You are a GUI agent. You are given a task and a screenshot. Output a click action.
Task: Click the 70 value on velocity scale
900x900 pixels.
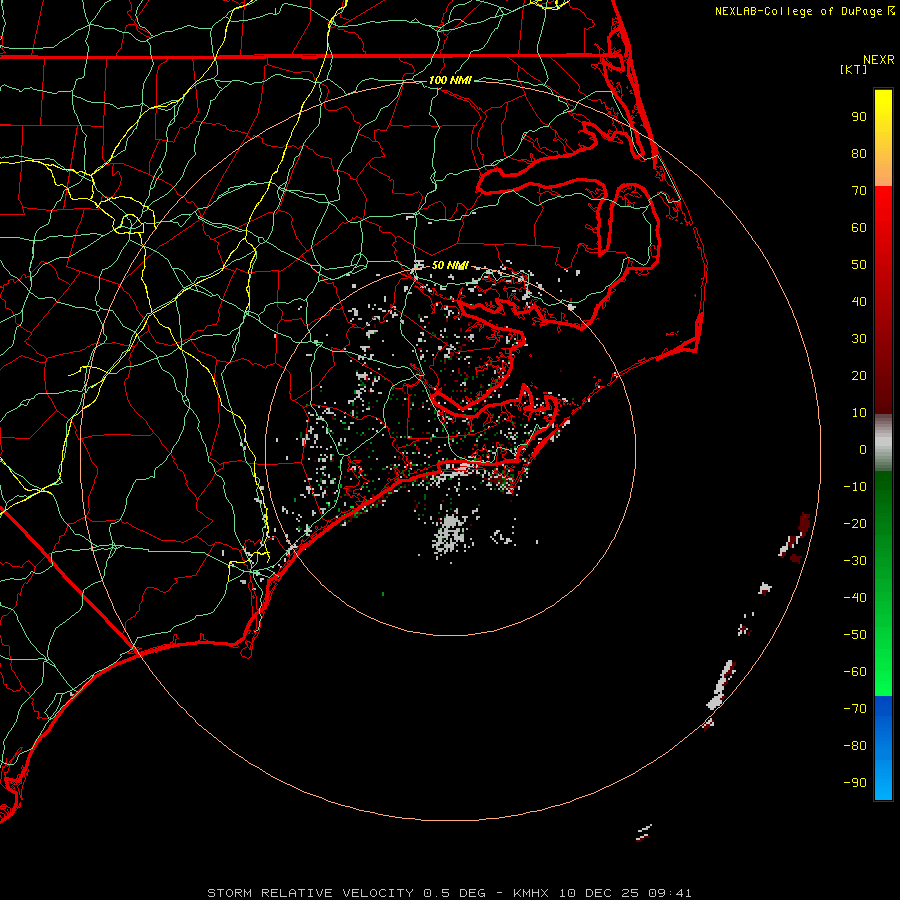point(859,191)
